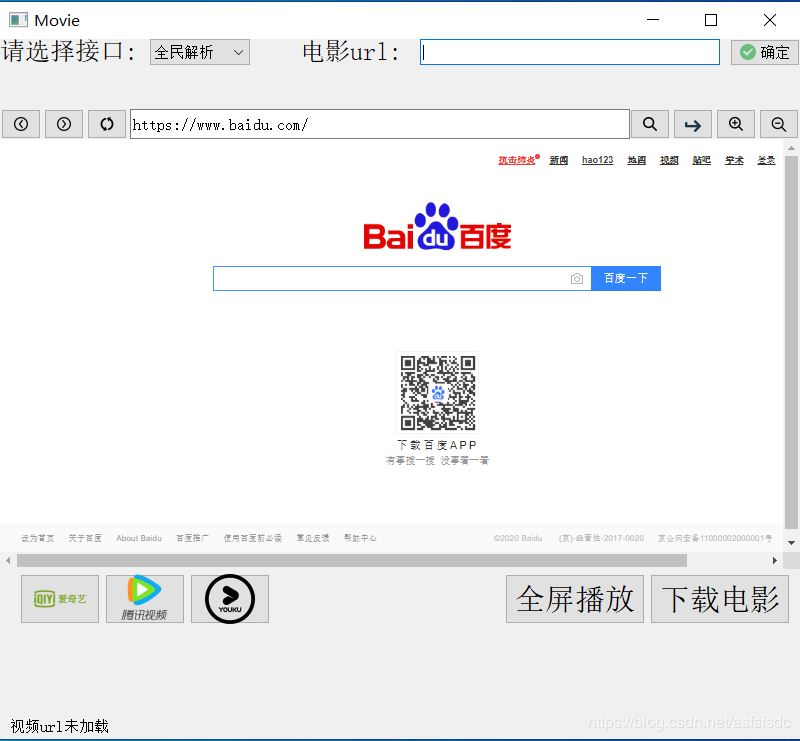This screenshot has height=741, width=800.
Task: Click the Movie window title icon
Action: coord(18,20)
